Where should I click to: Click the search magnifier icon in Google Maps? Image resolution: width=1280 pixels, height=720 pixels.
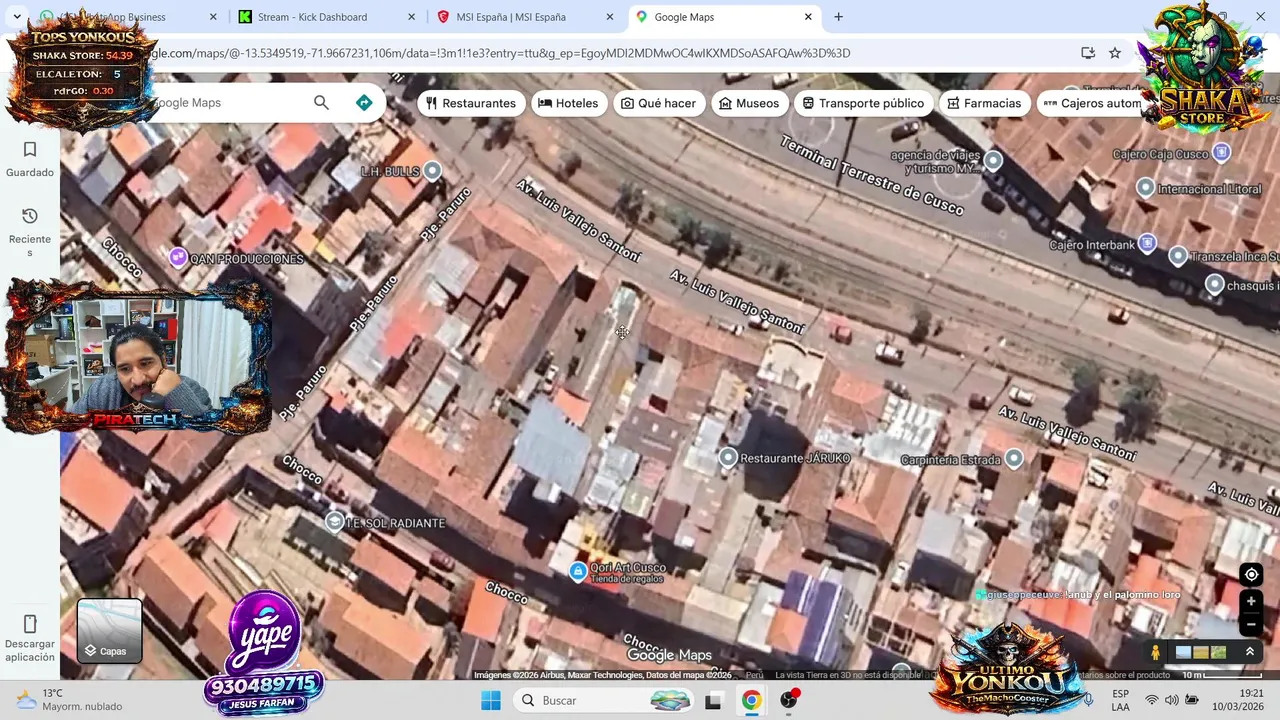pyautogui.click(x=321, y=102)
